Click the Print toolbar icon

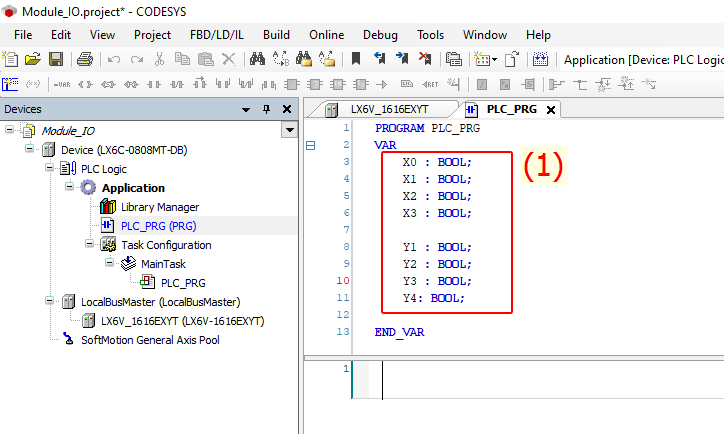click(85, 60)
